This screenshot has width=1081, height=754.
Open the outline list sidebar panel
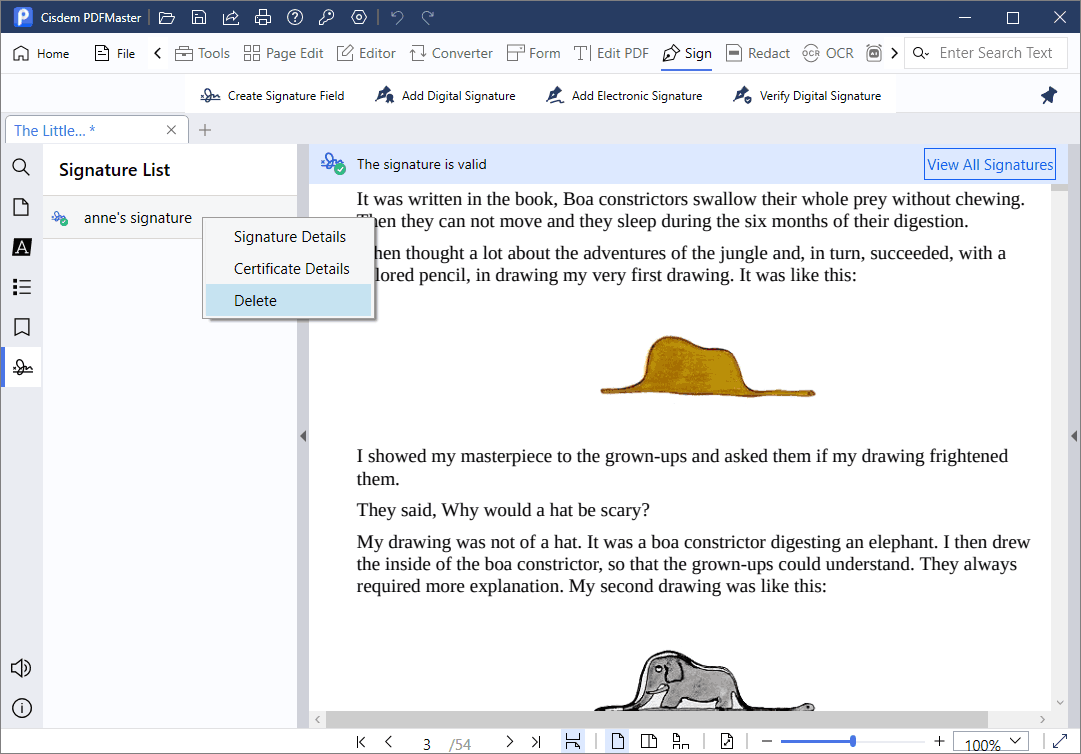click(x=21, y=287)
